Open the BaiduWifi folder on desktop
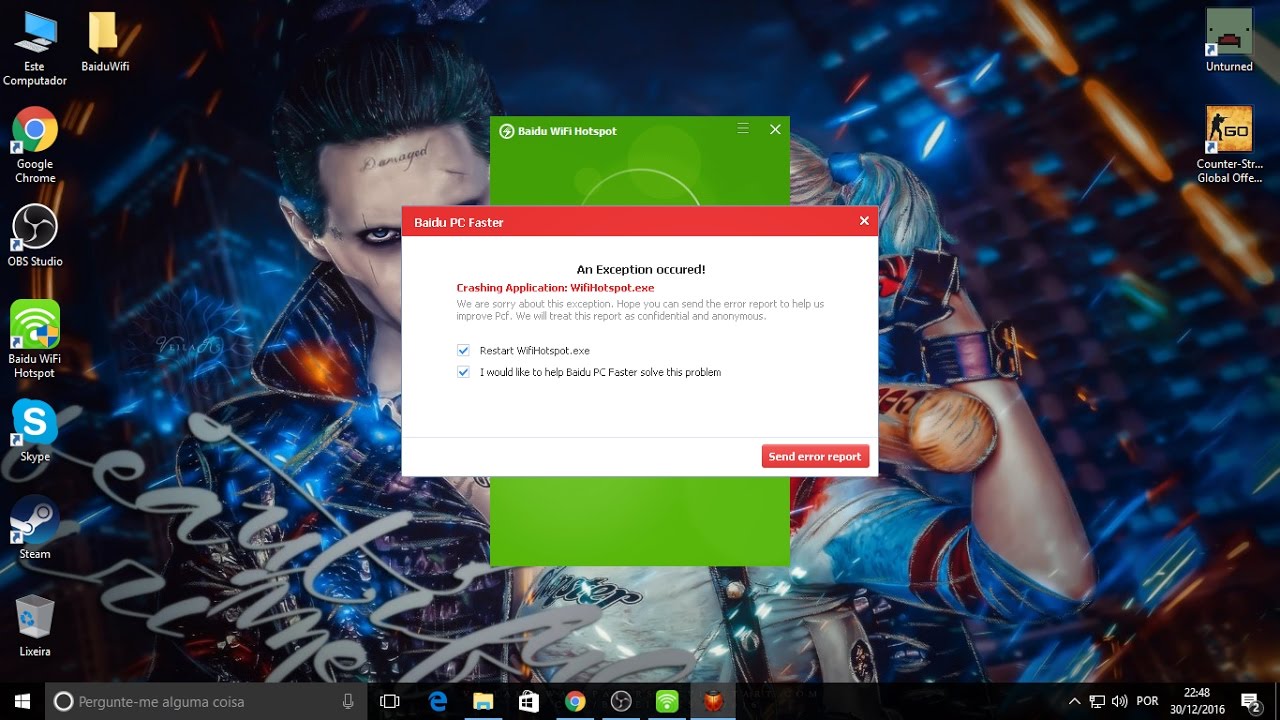Image resolution: width=1280 pixels, height=720 pixels. (x=105, y=43)
